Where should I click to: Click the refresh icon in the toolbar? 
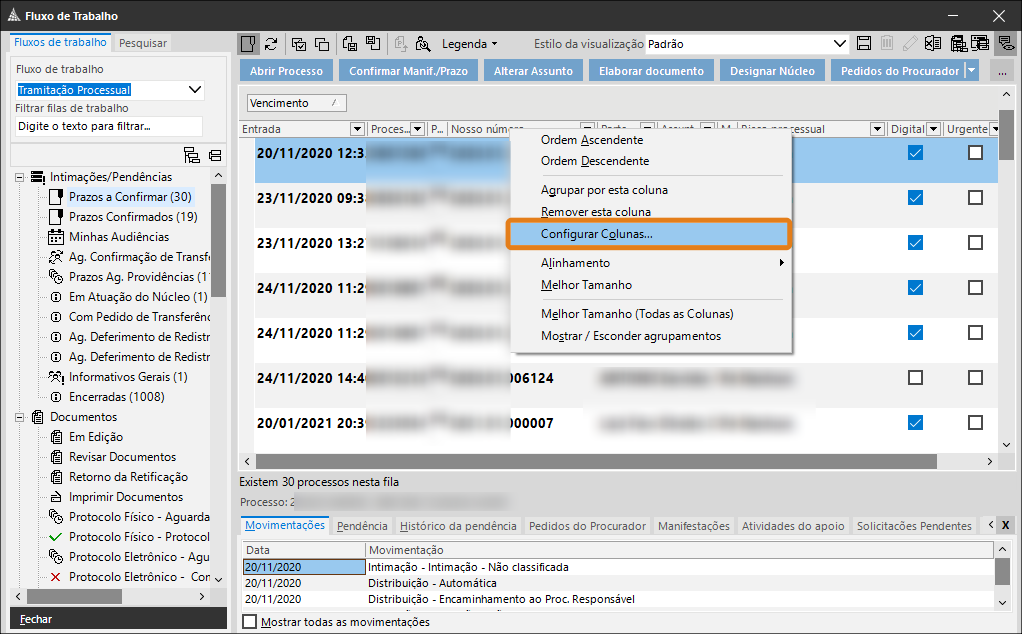click(271, 44)
